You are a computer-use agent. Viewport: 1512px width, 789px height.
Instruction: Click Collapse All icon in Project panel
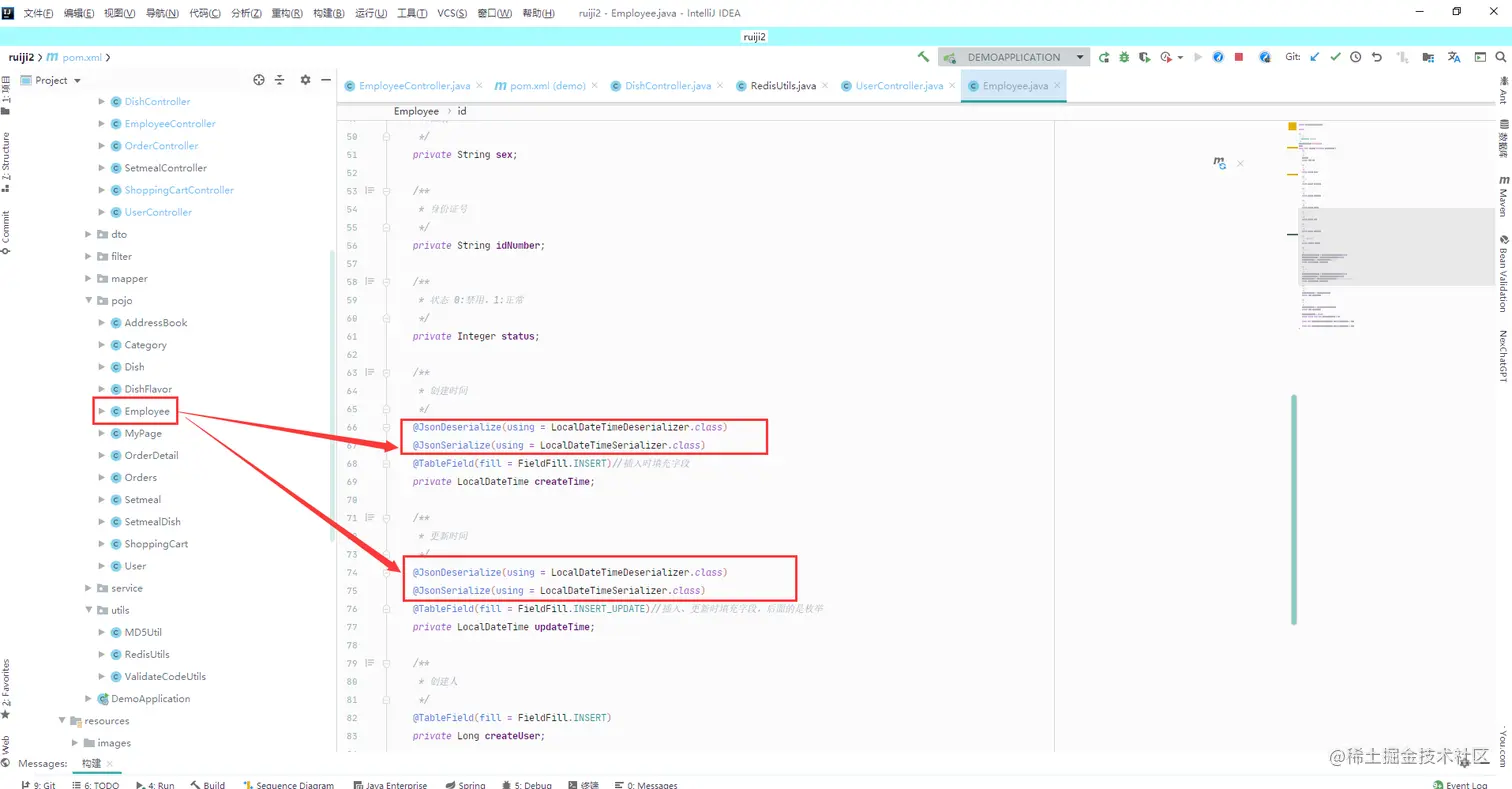280,80
